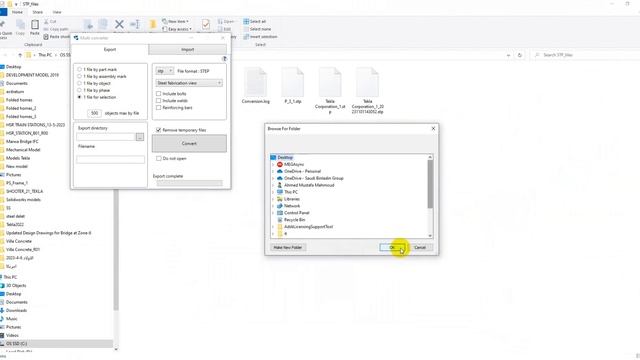
Task: Click Select all in Explorer ribbon
Action: click(x=255, y=21)
